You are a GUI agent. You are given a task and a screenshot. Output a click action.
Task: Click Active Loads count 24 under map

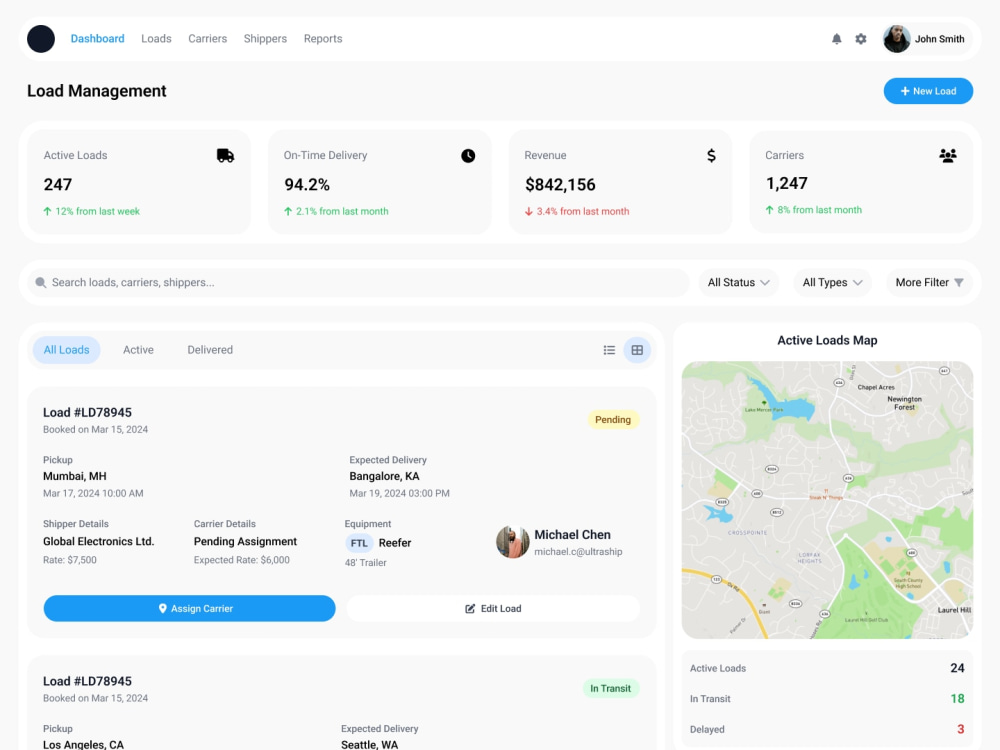tap(957, 668)
